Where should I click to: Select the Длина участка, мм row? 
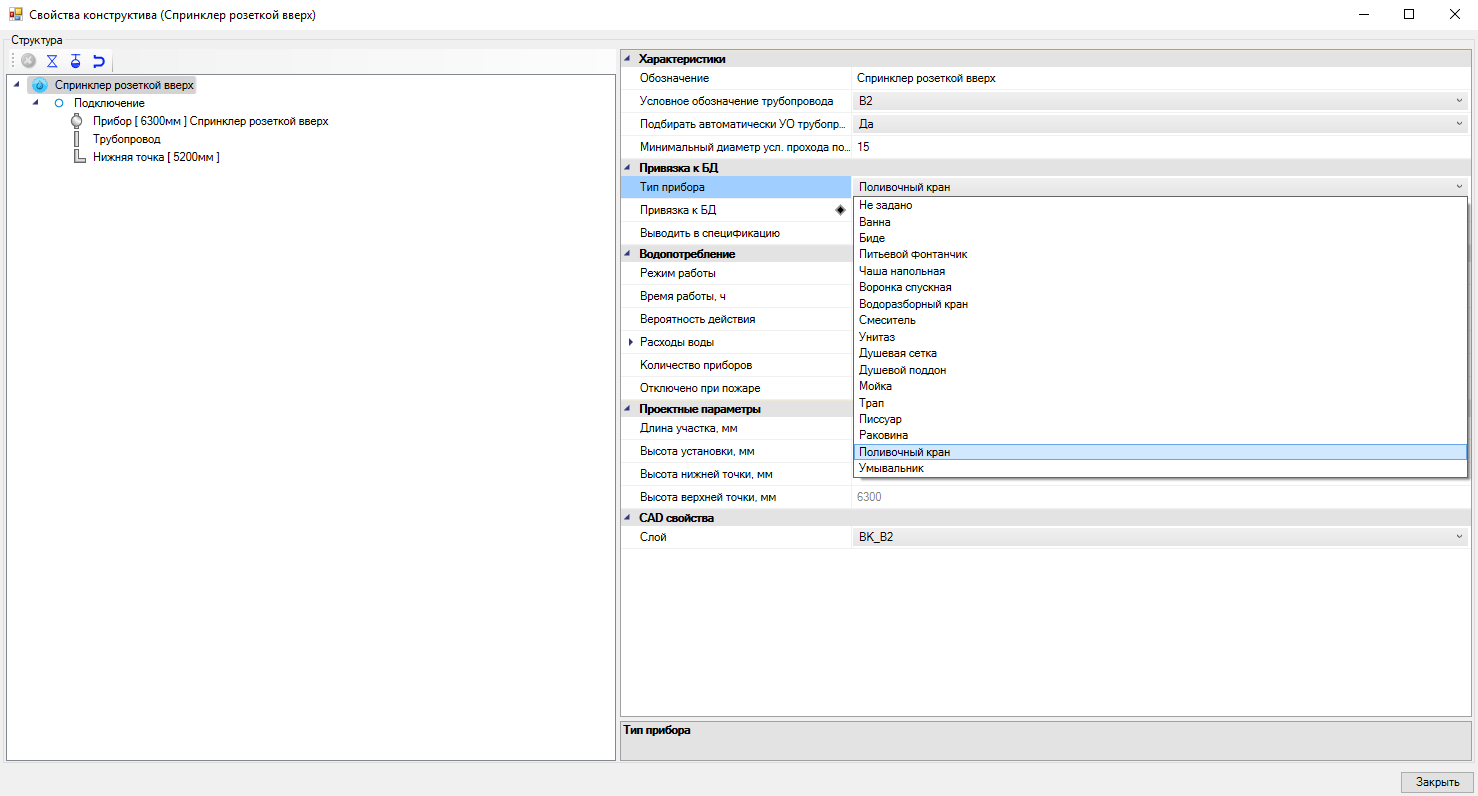[736, 428]
